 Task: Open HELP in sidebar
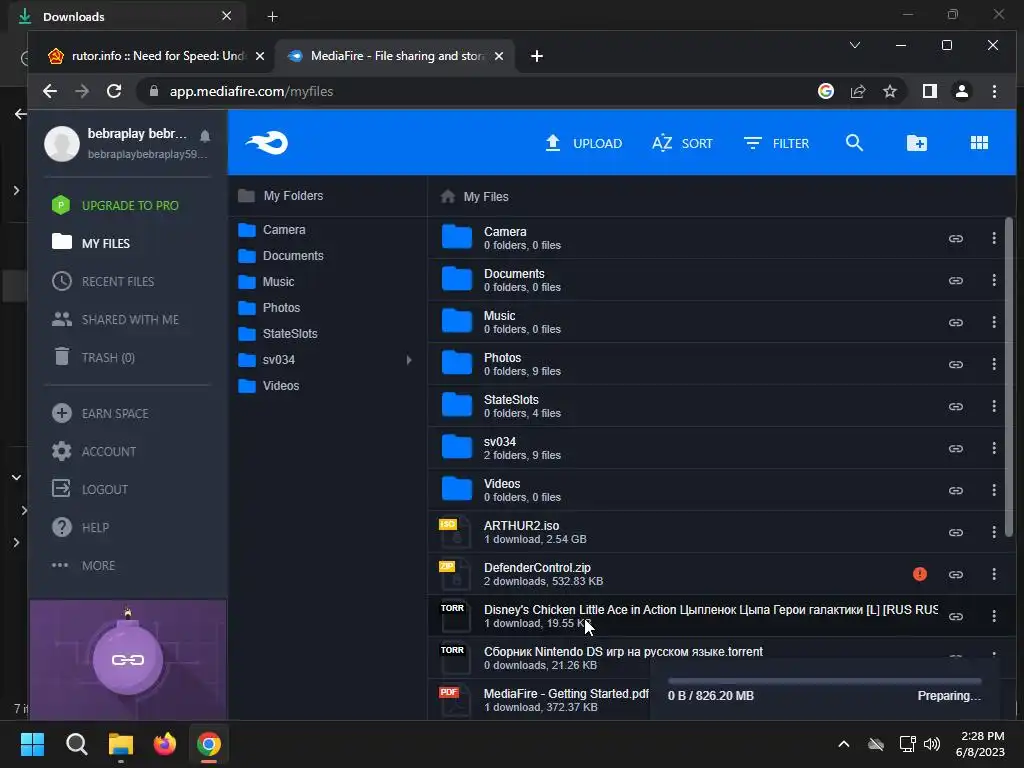[x=80, y=527]
